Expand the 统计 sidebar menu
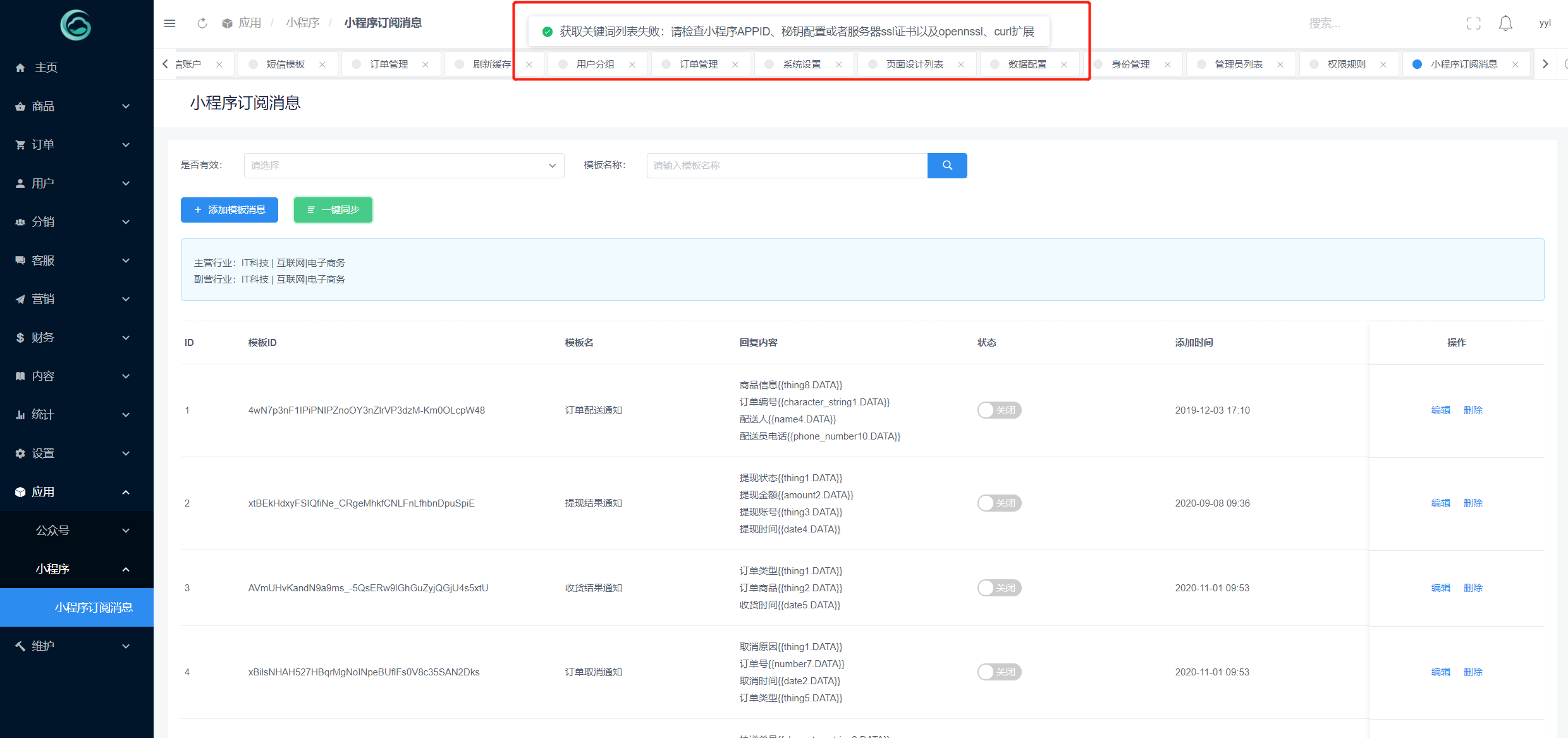 [x=77, y=415]
